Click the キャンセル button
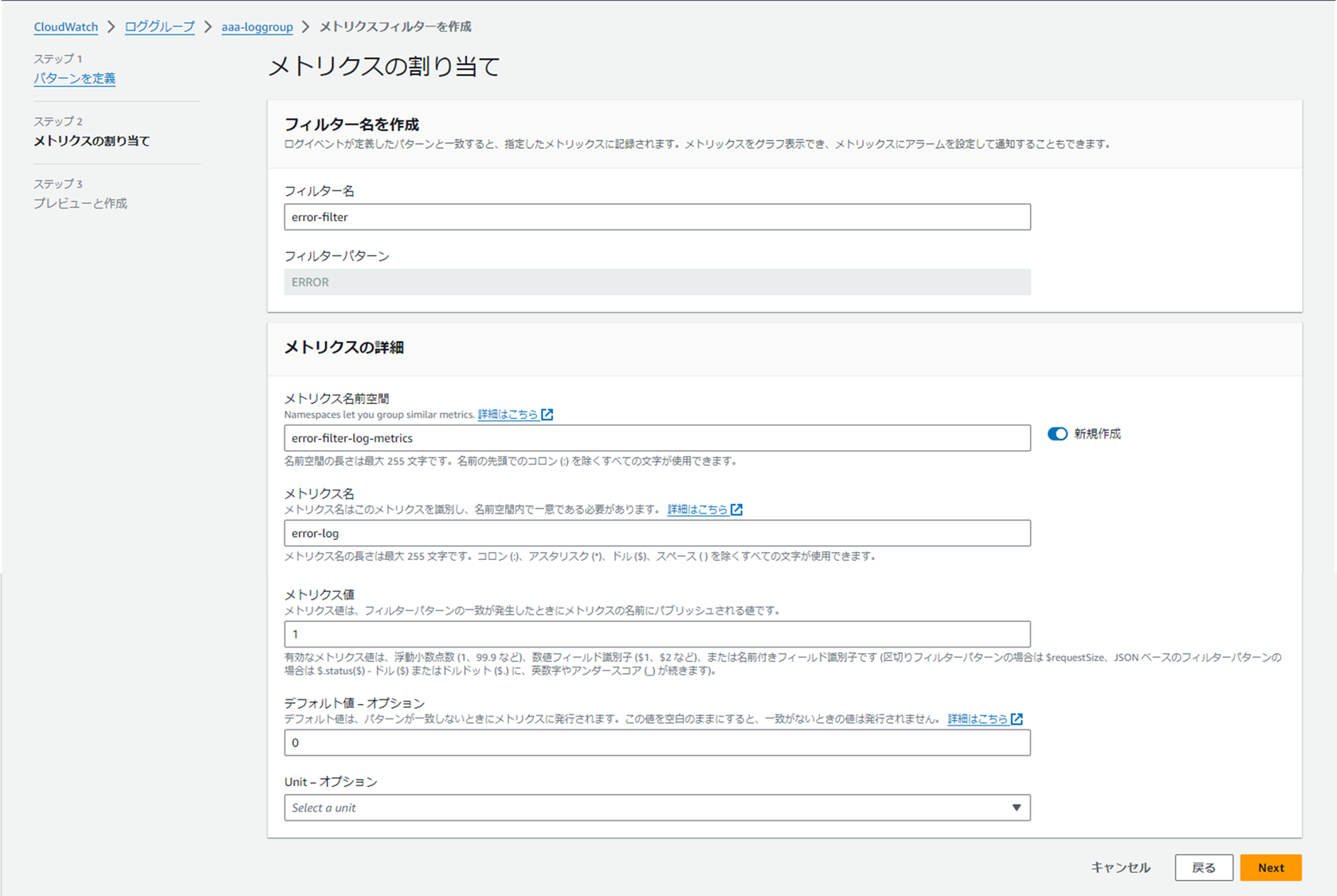The height and width of the screenshot is (896, 1337). point(1120,867)
